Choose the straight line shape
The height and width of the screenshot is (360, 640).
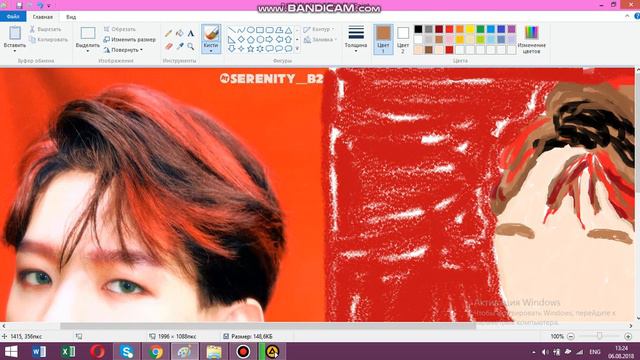click(231, 30)
